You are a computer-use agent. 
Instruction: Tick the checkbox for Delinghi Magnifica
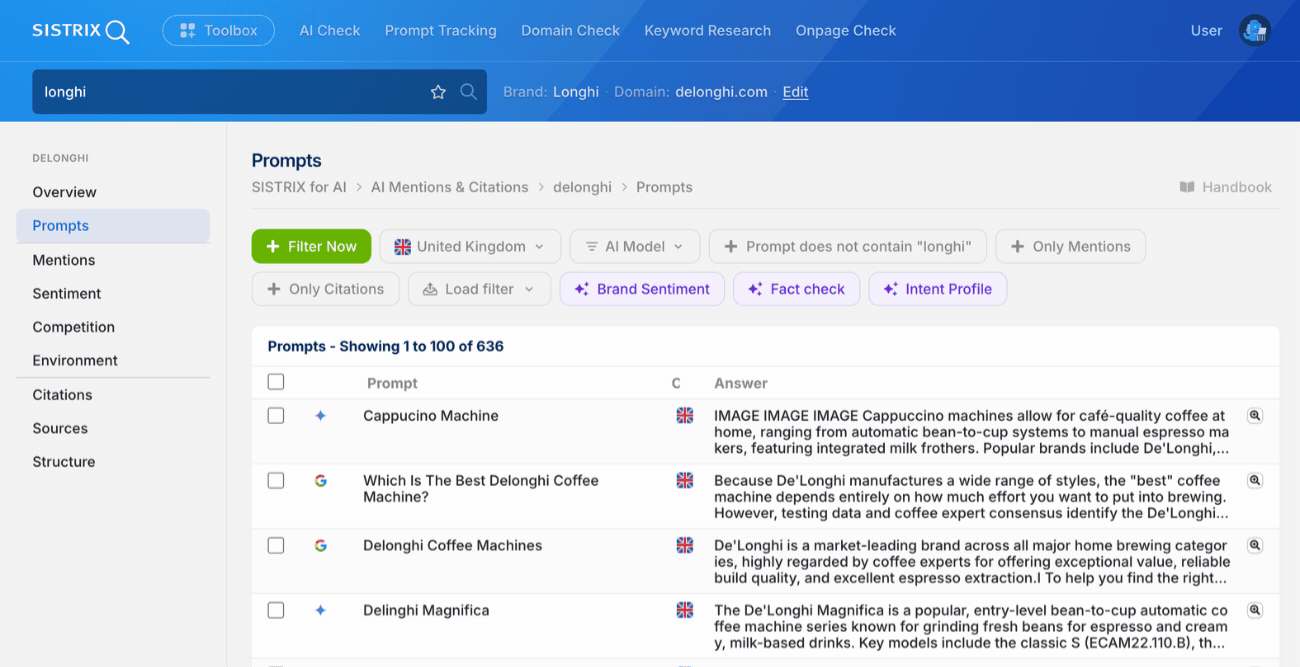point(276,610)
